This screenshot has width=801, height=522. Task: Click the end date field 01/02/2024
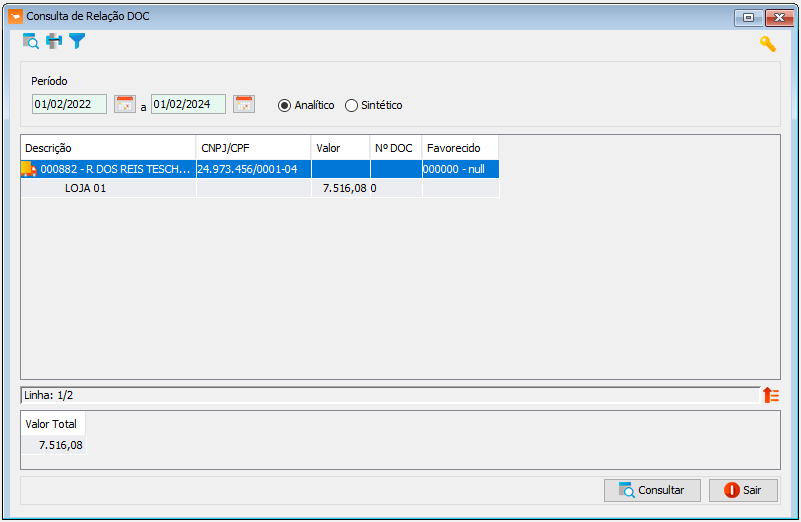tap(188, 104)
